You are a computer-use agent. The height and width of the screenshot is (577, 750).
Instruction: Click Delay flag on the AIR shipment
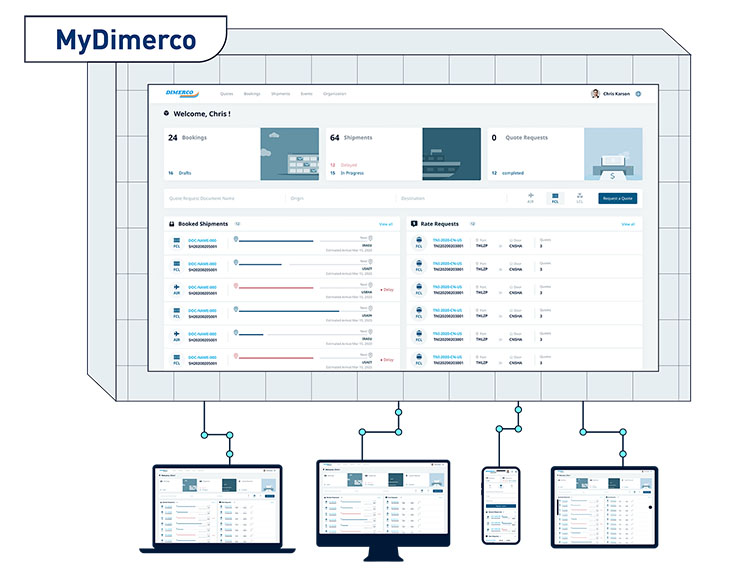(387, 289)
